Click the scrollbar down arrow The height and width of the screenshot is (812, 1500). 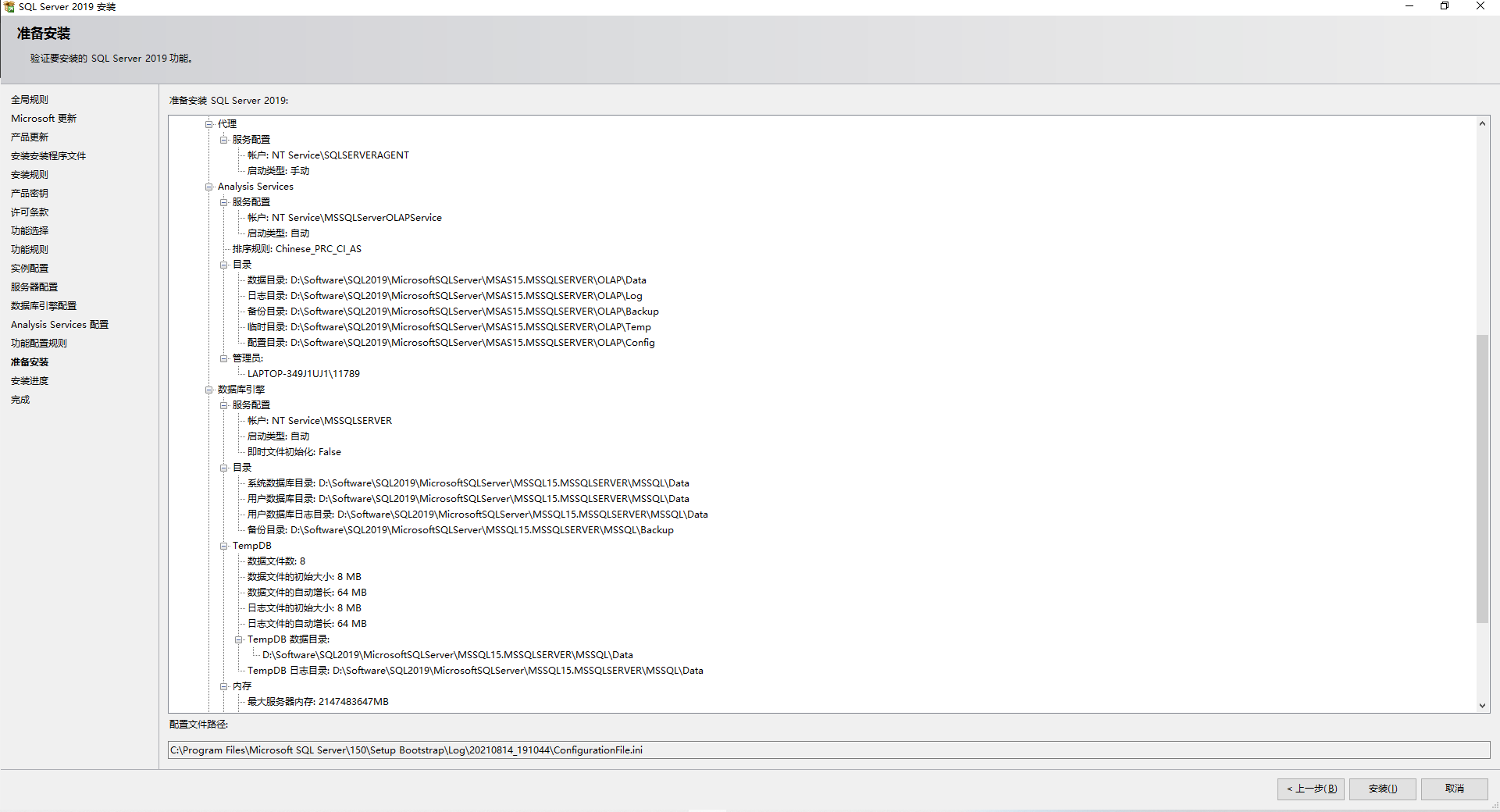[x=1481, y=706]
